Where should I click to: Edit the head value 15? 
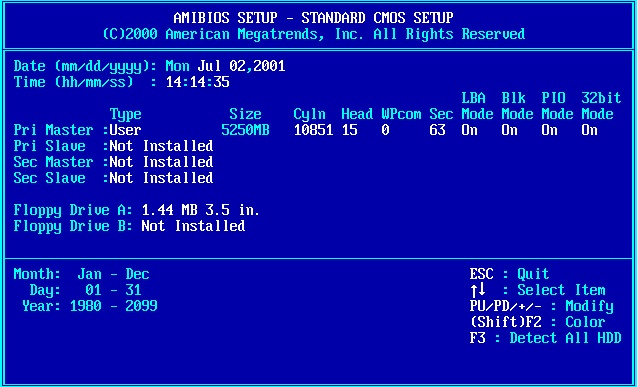pyautogui.click(x=350, y=130)
